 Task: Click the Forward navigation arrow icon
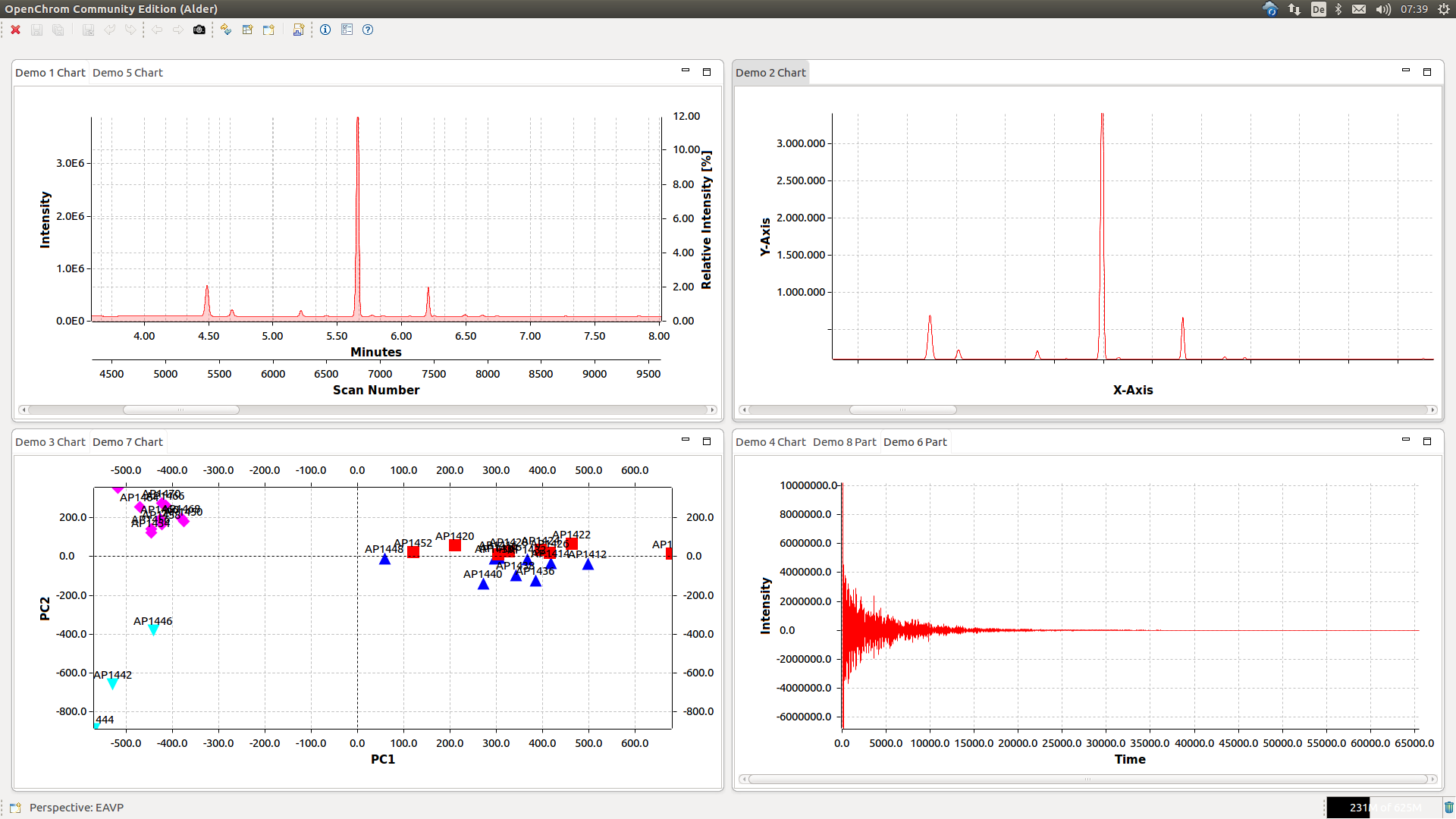click(178, 30)
